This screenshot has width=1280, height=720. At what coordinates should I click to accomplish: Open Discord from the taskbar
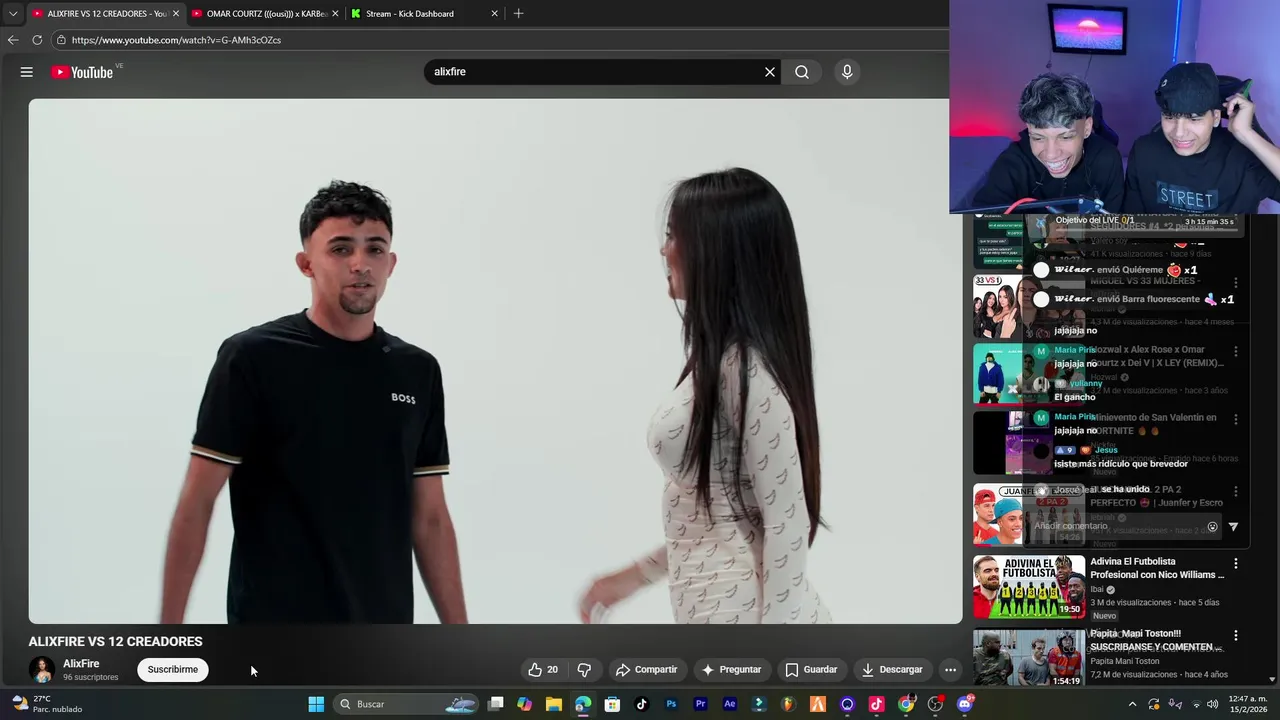pyautogui.click(x=965, y=704)
